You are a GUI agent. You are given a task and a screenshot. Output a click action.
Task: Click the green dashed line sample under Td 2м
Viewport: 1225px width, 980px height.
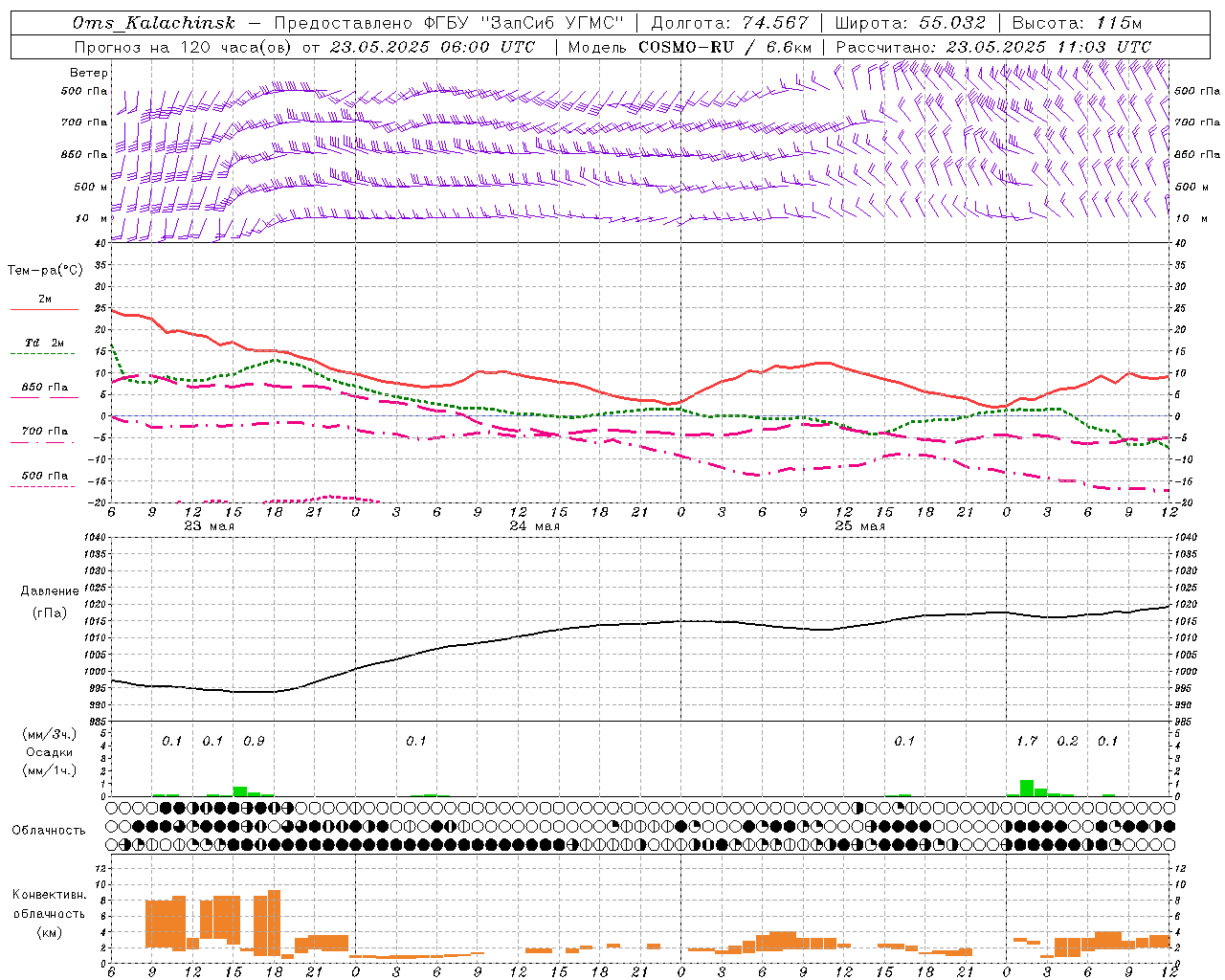(x=43, y=354)
